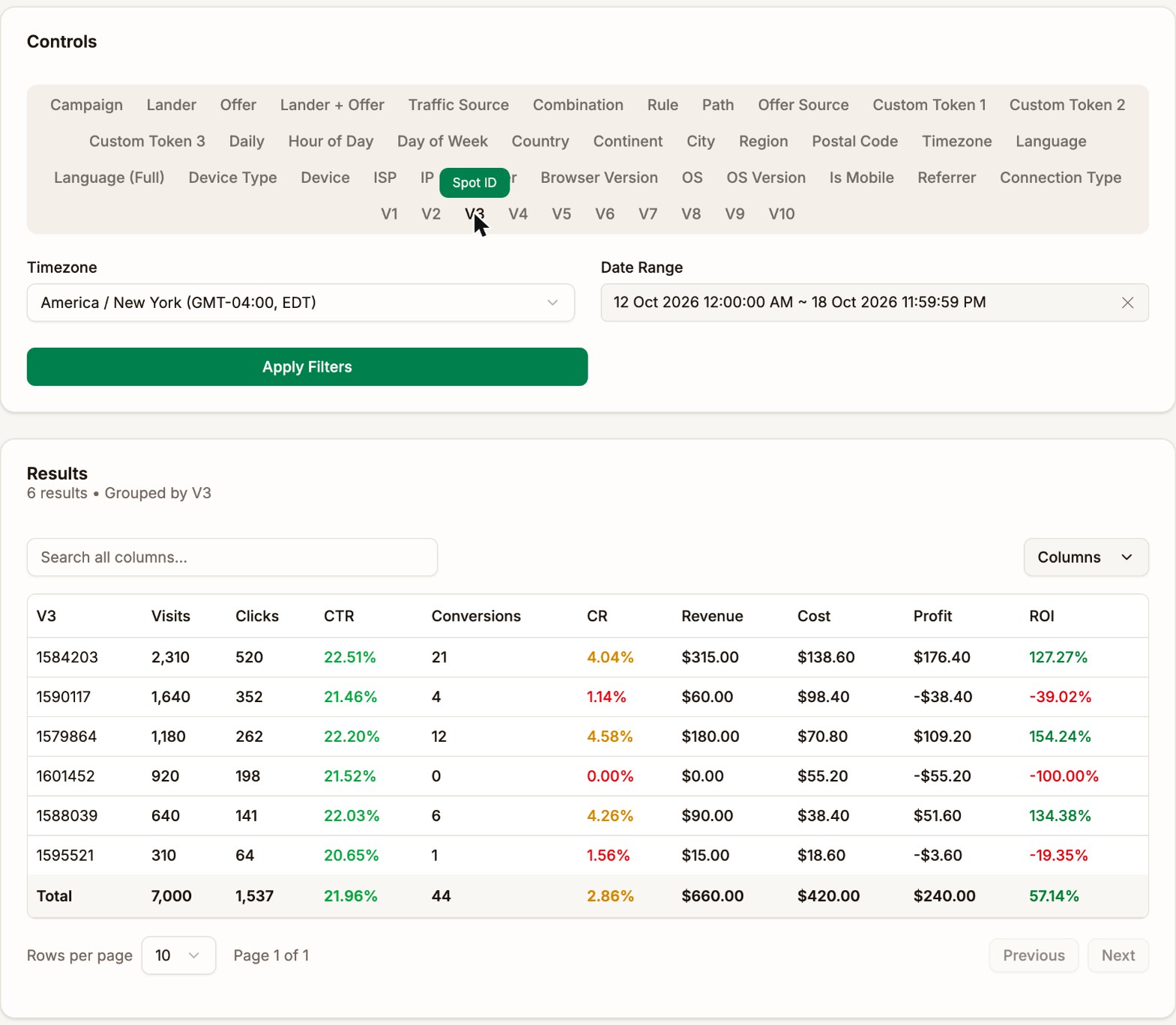Screen dimensions: 1176x1025
Task: Choose the Browser Version grouping
Action: (x=600, y=178)
